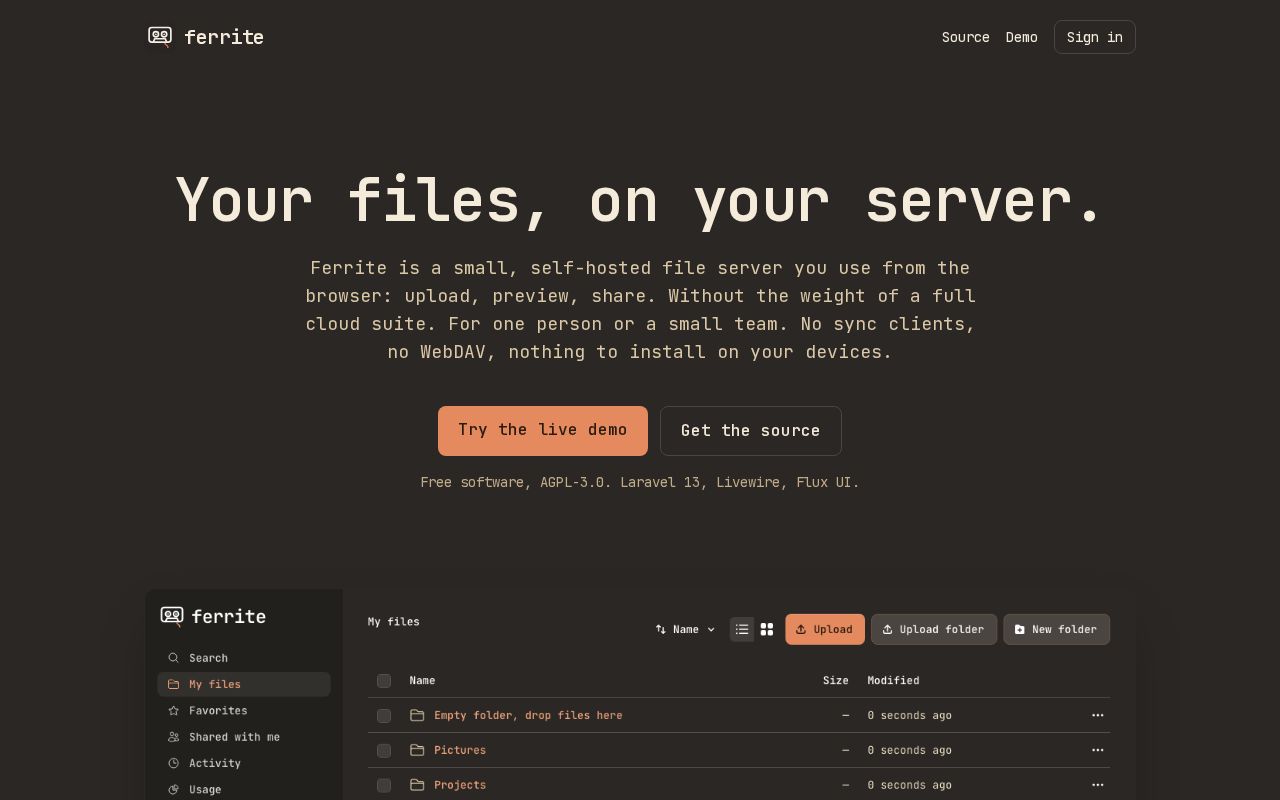Click the My files breadcrumb title
Image resolution: width=1280 pixels, height=800 pixels.
coord(394,621)
